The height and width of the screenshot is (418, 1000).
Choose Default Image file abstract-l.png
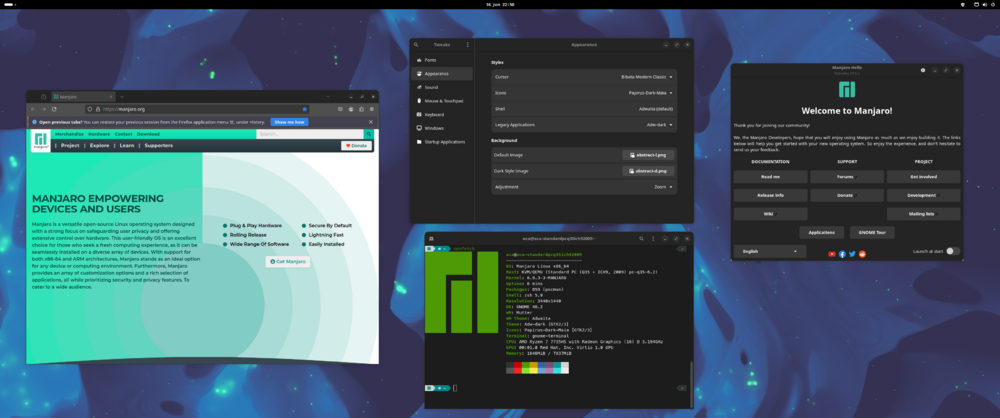648,155
